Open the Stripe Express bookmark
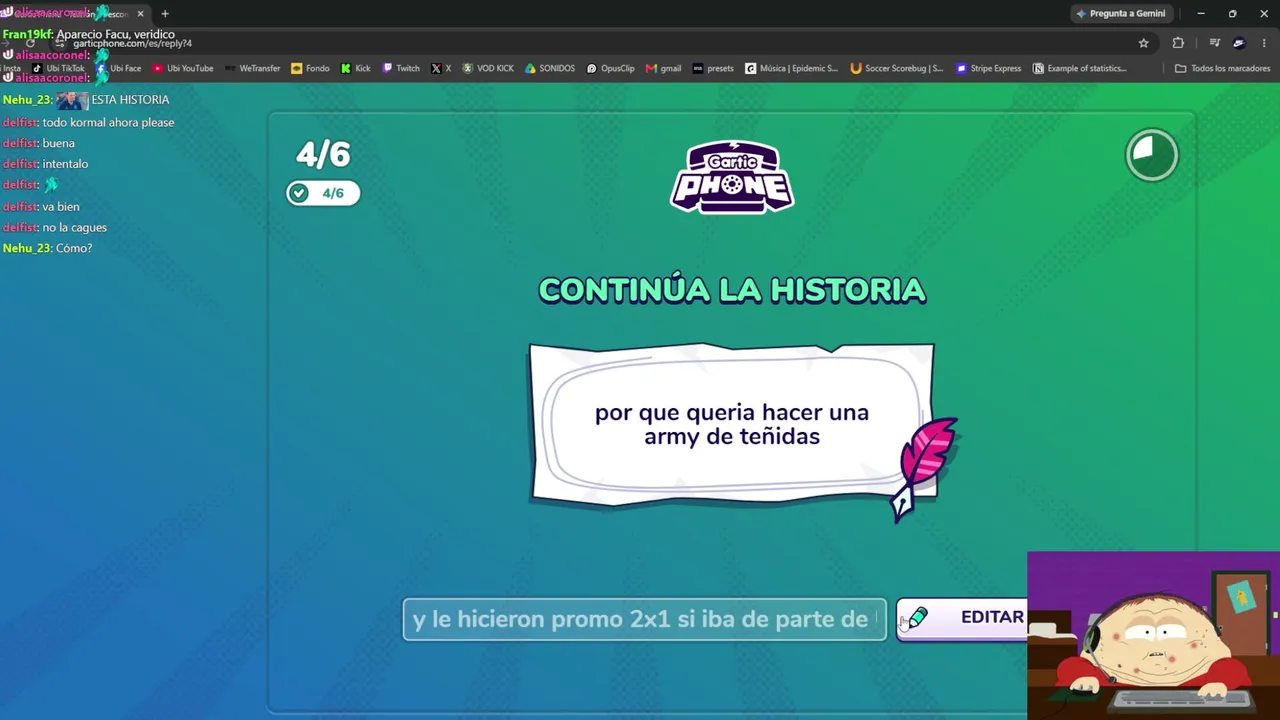Viewport: 1280px width, 720px height. pyautogui.click(x=989, y=69)
